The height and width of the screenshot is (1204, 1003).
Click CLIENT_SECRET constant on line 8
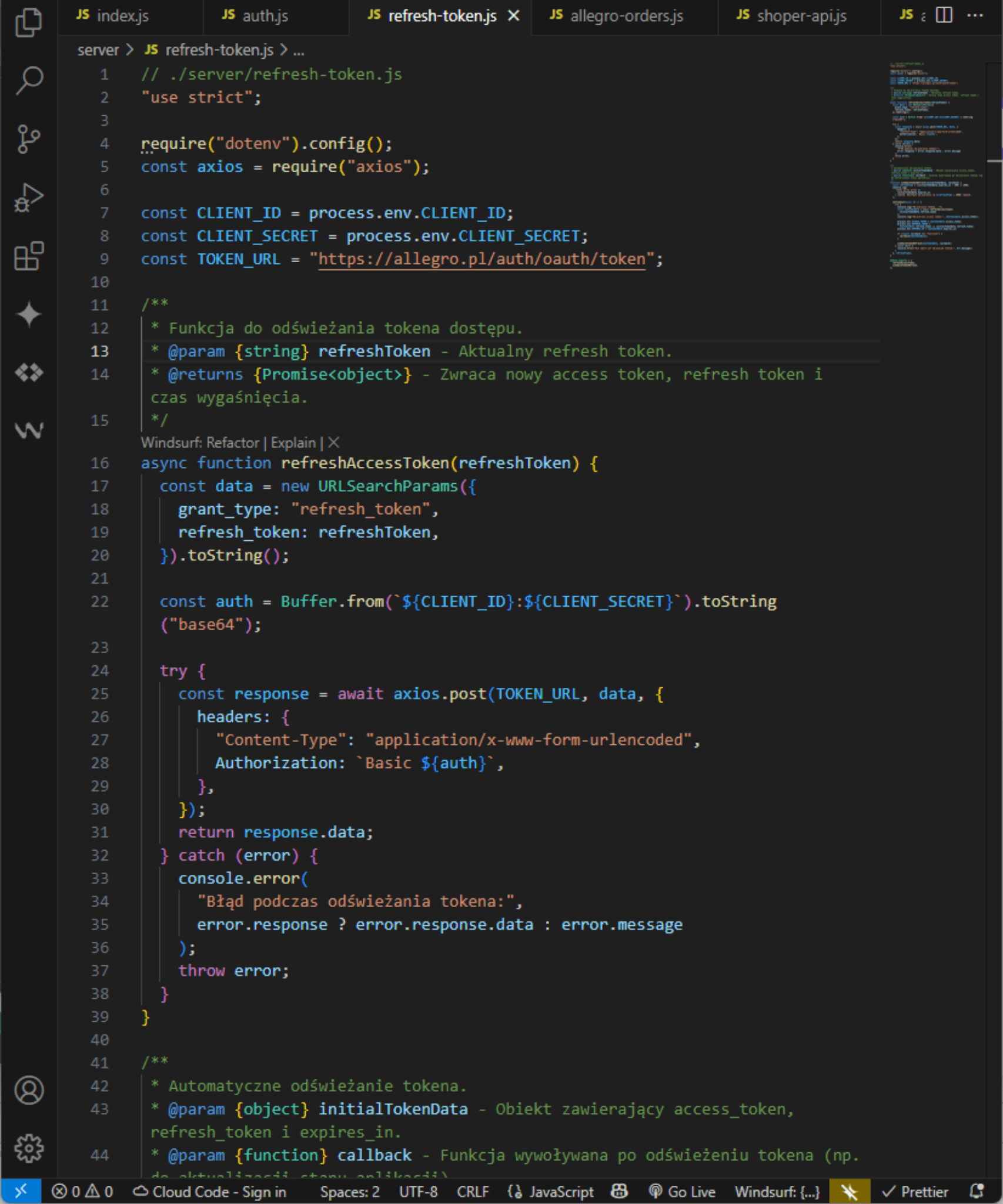(257, 236)
